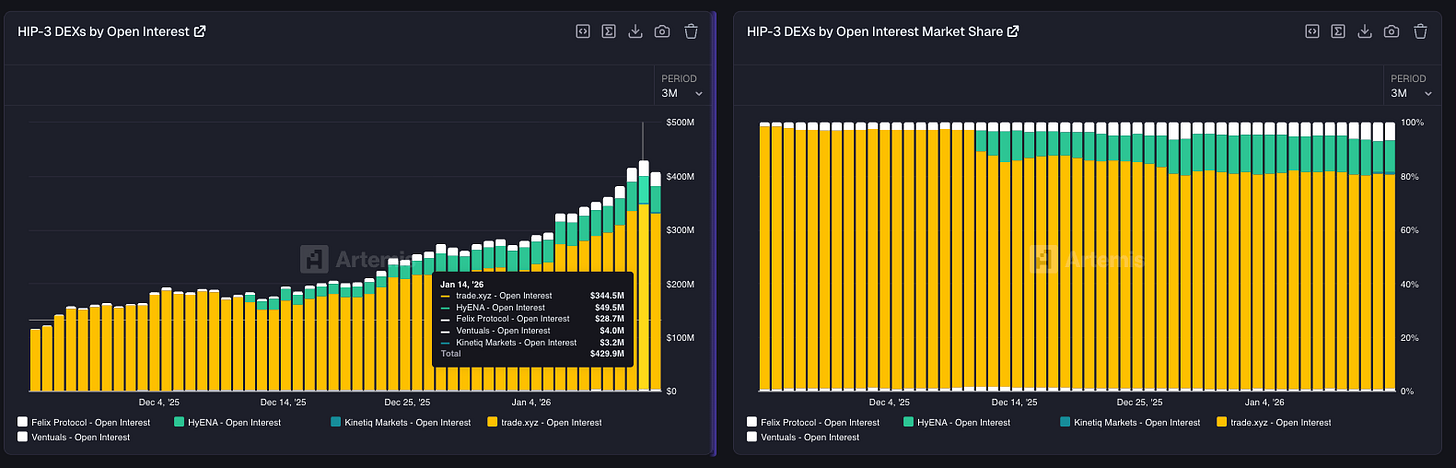Click 'Dec 25, '25' date on Open Interest chart
This screenshot has height=468, width=1456.
(x=408, y=402)
